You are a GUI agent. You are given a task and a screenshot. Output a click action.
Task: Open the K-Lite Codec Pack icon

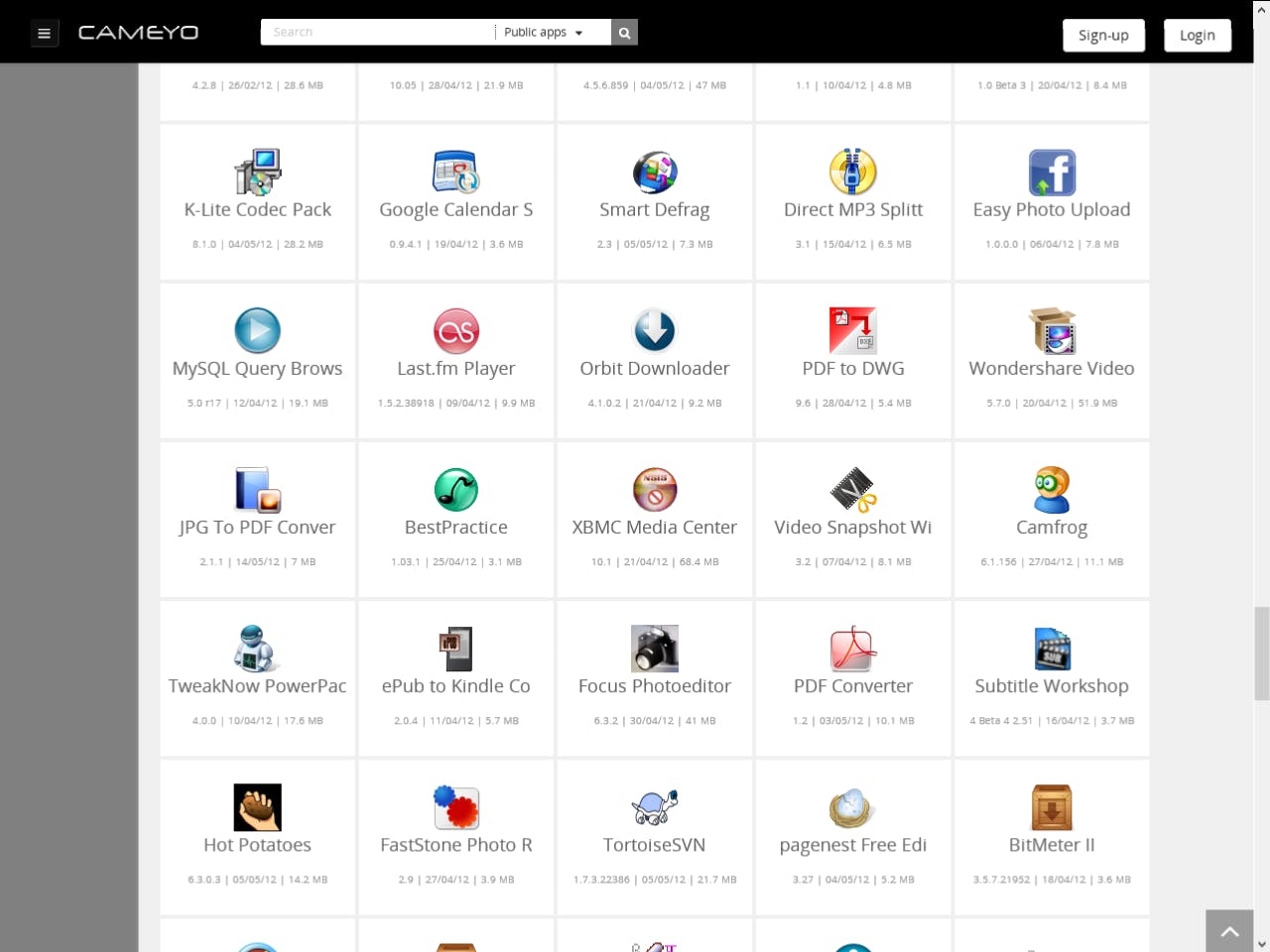258,173
